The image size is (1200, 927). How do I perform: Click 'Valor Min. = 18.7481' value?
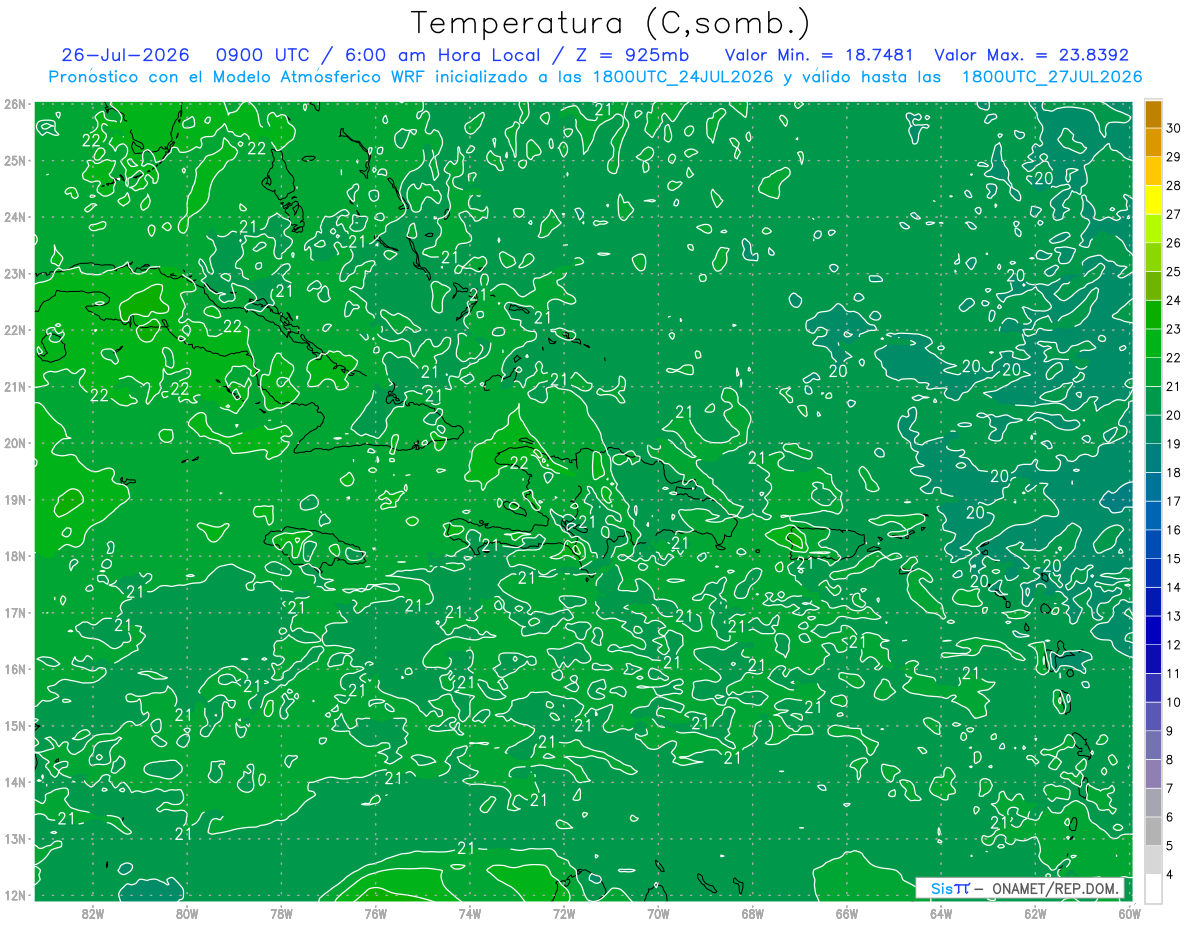pos(821,55)
